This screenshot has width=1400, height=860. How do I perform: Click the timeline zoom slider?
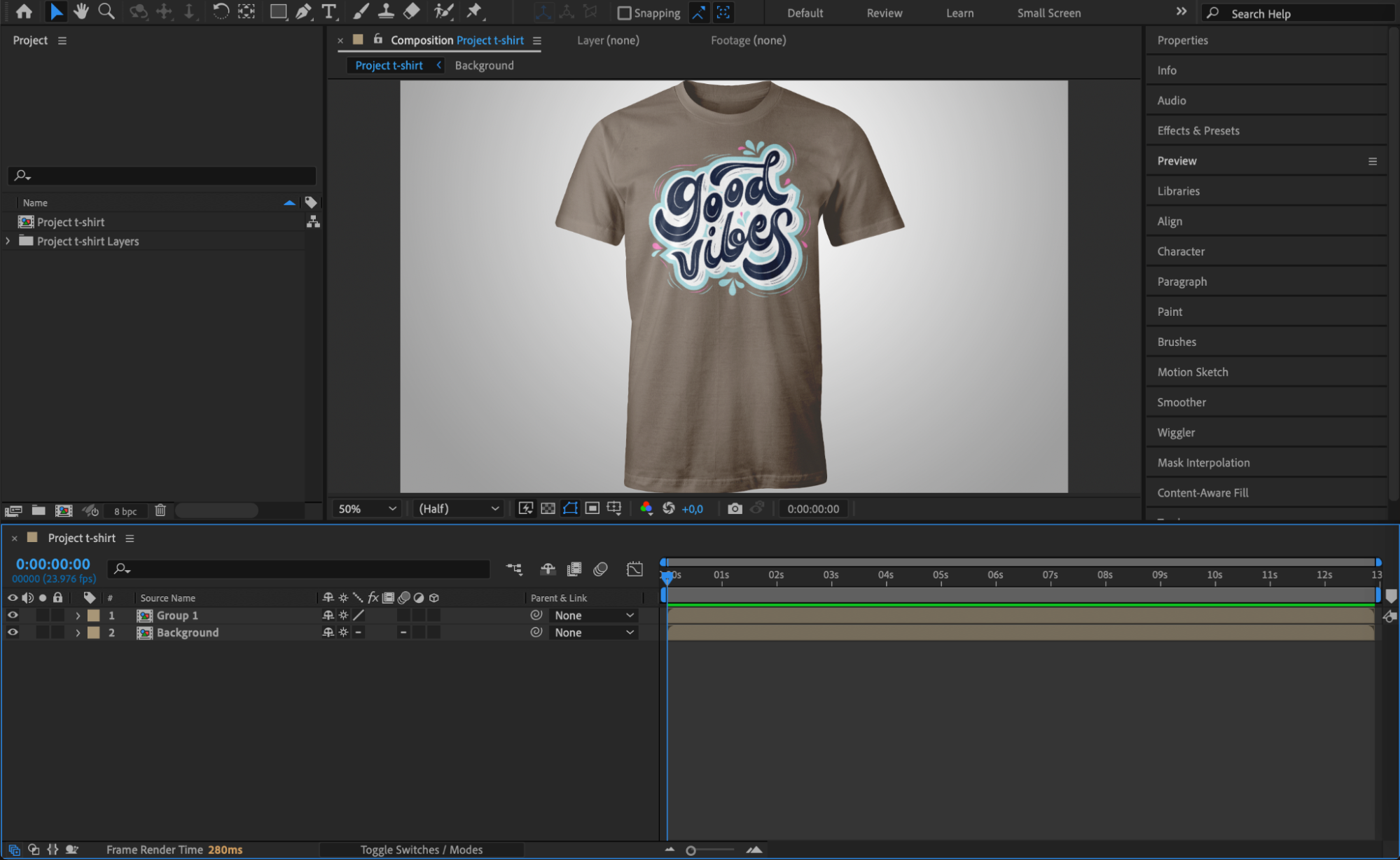point(712,850)
